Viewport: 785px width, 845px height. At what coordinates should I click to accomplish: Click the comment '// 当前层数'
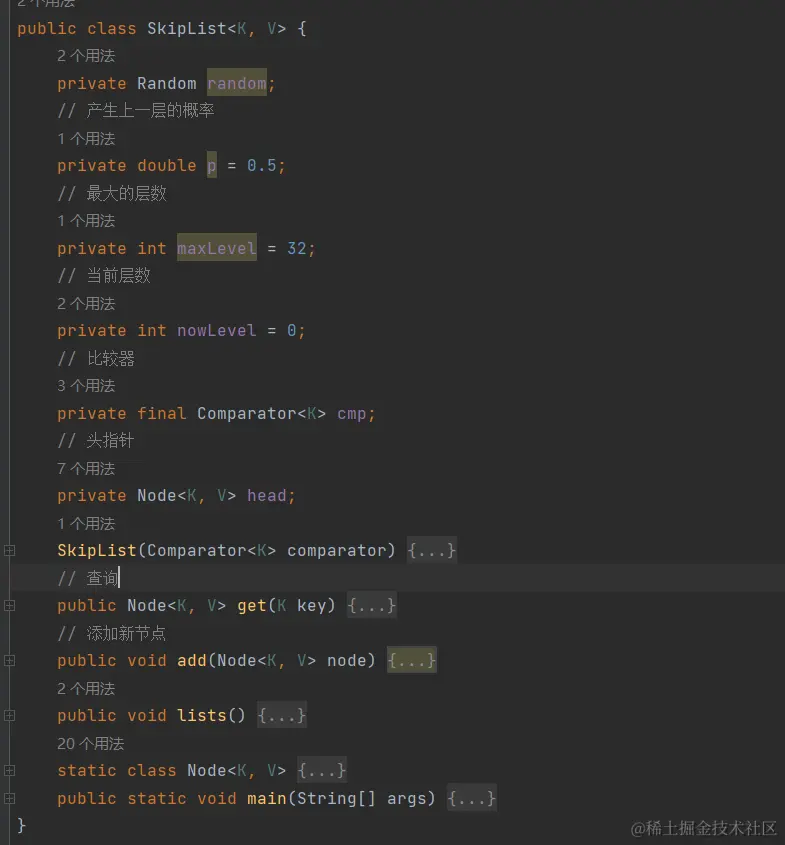point(104,275)
